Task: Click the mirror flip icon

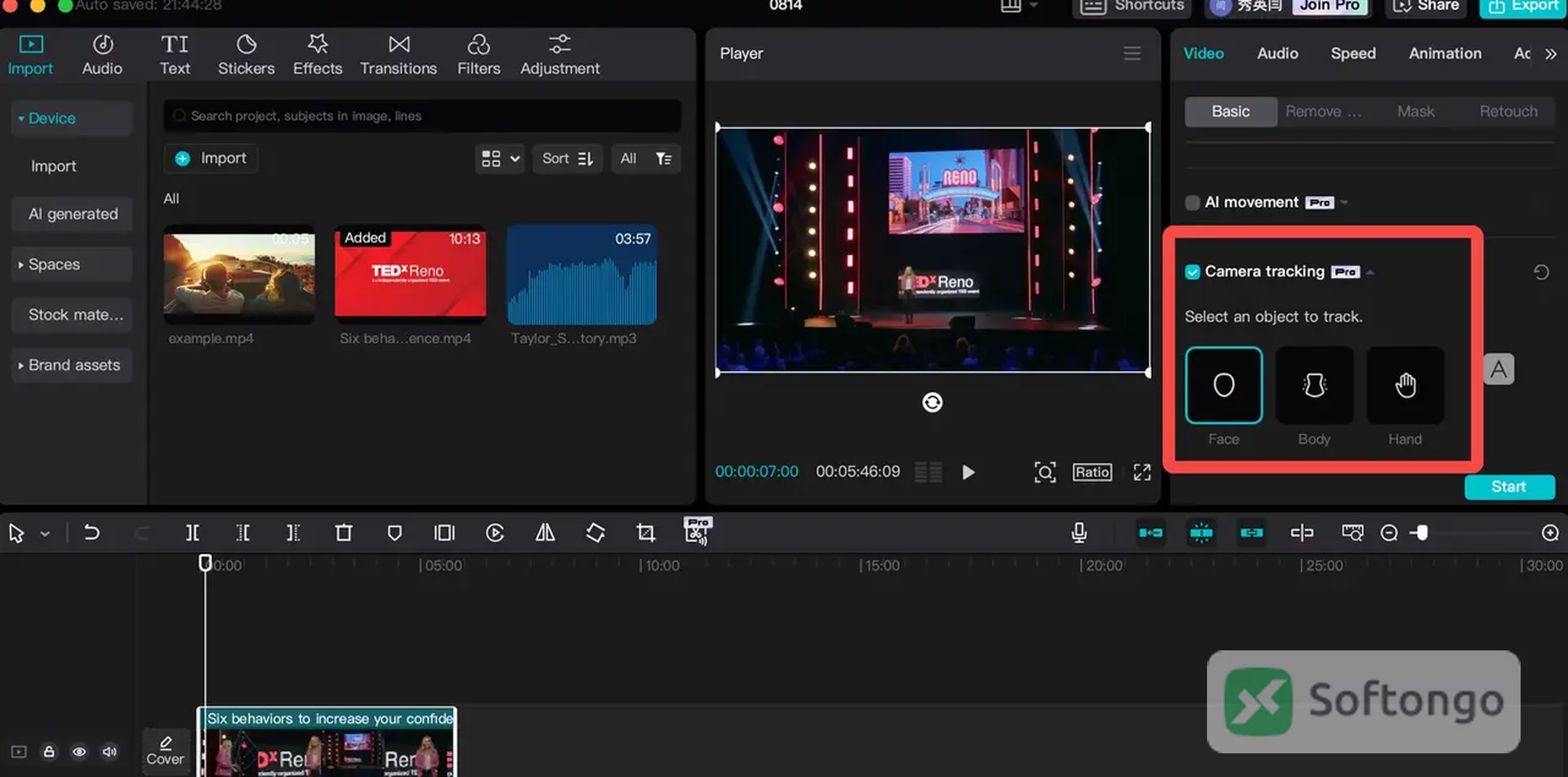Action: pos(545,533)
